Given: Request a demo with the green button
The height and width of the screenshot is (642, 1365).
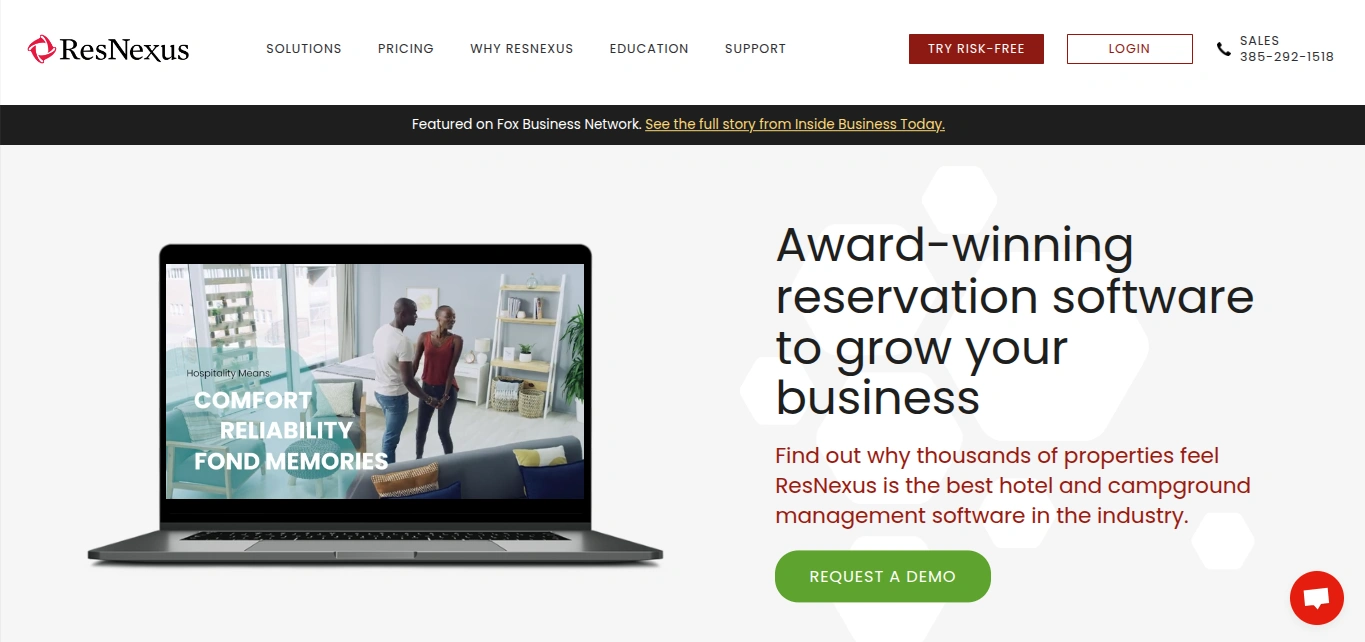Looking at the screenshot, I should pyautogui.click(x=883, y=576).
